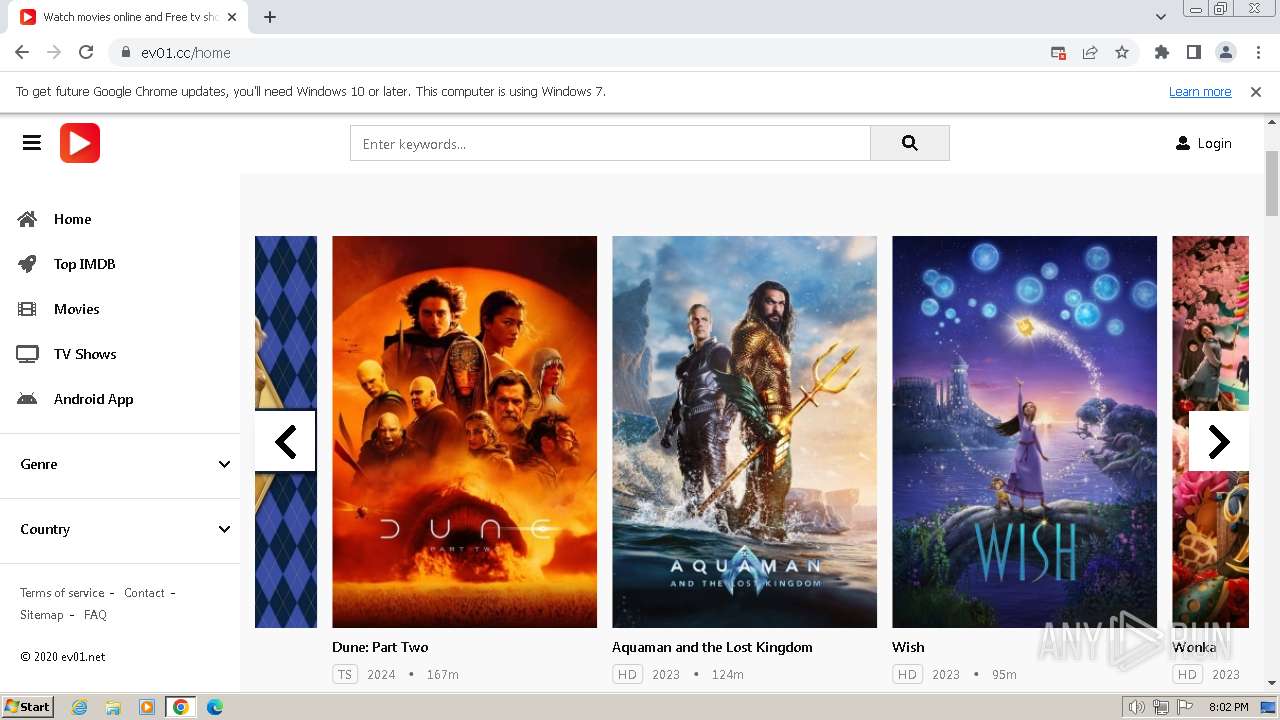Image resolution: width=1280 pixels, height=720 pixels.
Task: Select Top IMDB in sidebar
Action: [85, 264]
